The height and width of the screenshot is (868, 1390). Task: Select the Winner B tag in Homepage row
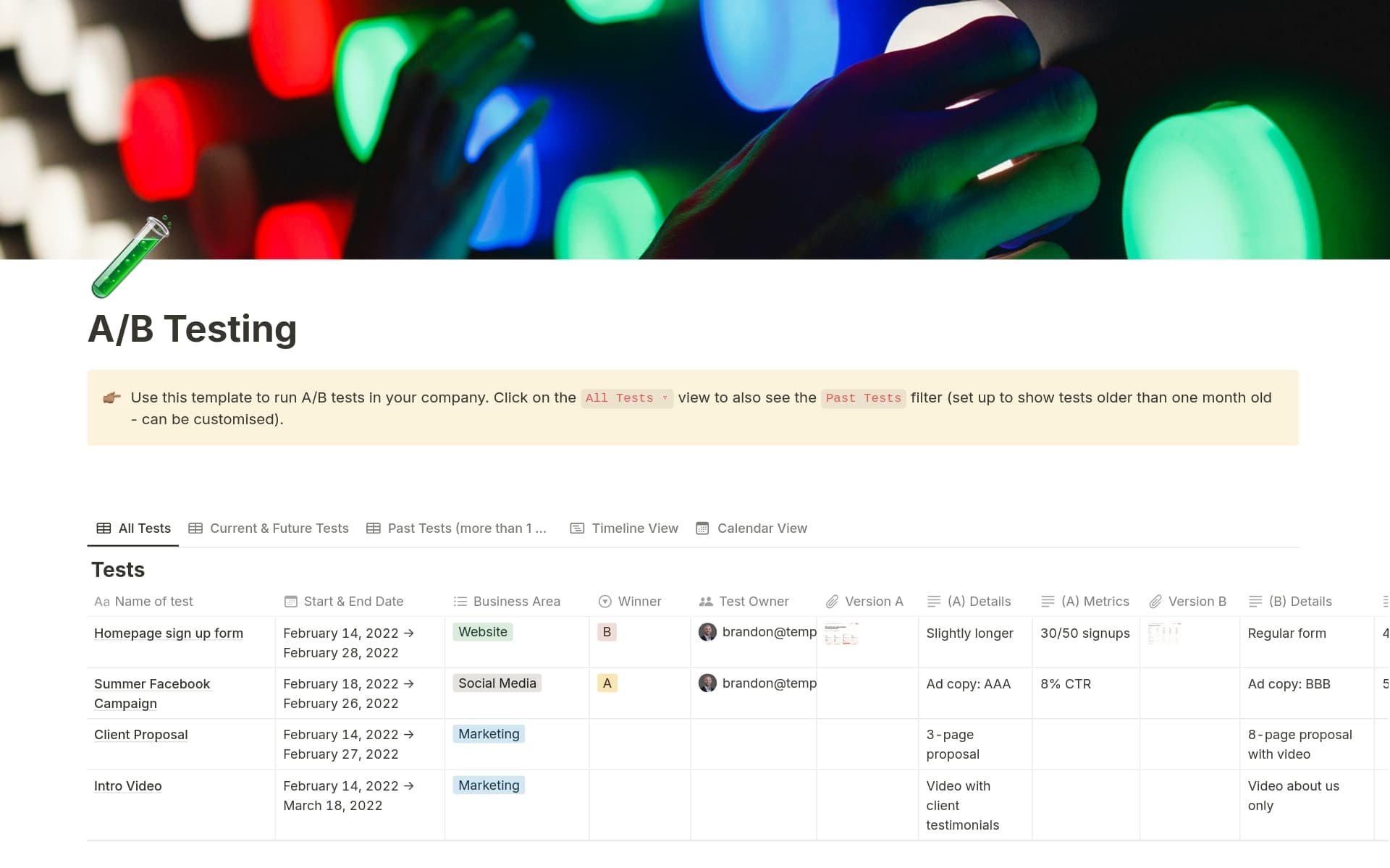point(607,632)
